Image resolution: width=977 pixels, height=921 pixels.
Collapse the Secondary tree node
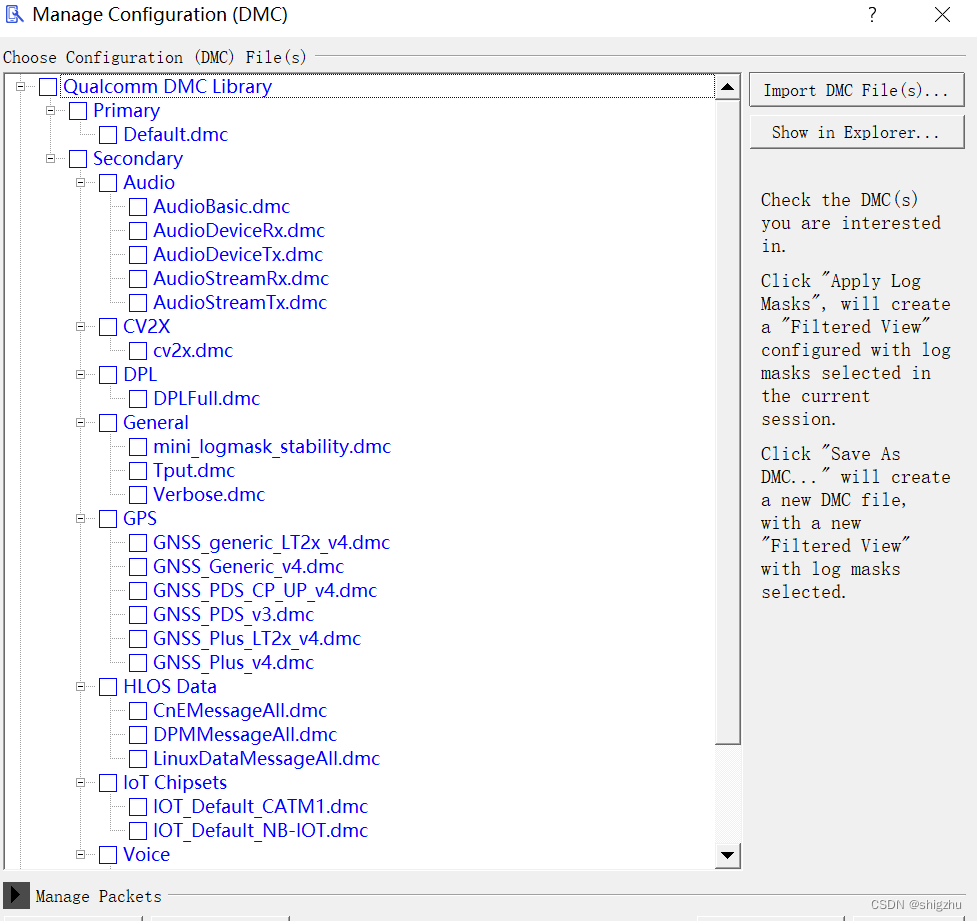coord(50,159)
